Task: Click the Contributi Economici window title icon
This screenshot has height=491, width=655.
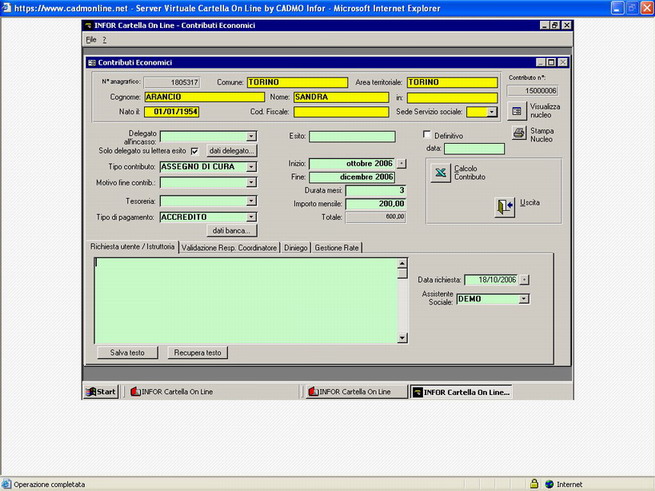Action: point(92,63)
